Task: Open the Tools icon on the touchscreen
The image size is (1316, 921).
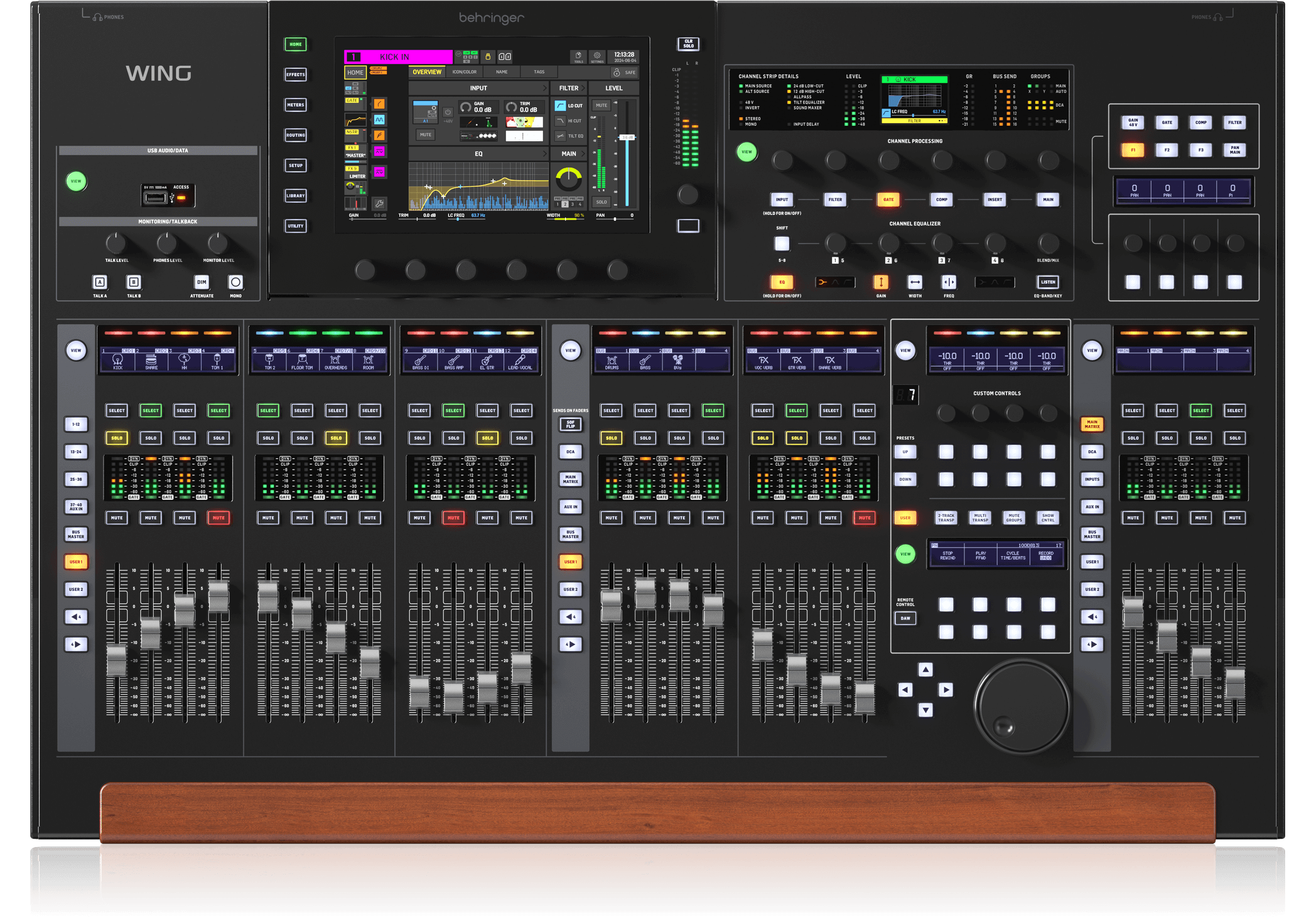Action: tap(578, 57)
